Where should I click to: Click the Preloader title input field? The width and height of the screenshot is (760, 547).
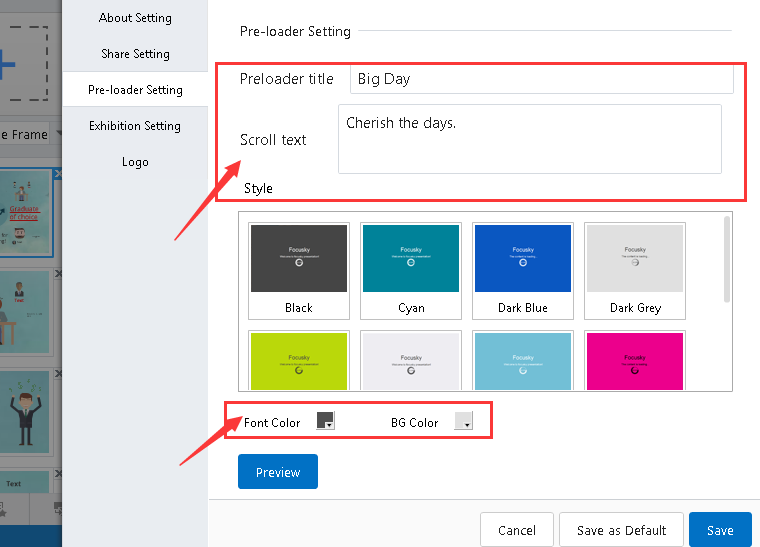[x=541, y=78]
